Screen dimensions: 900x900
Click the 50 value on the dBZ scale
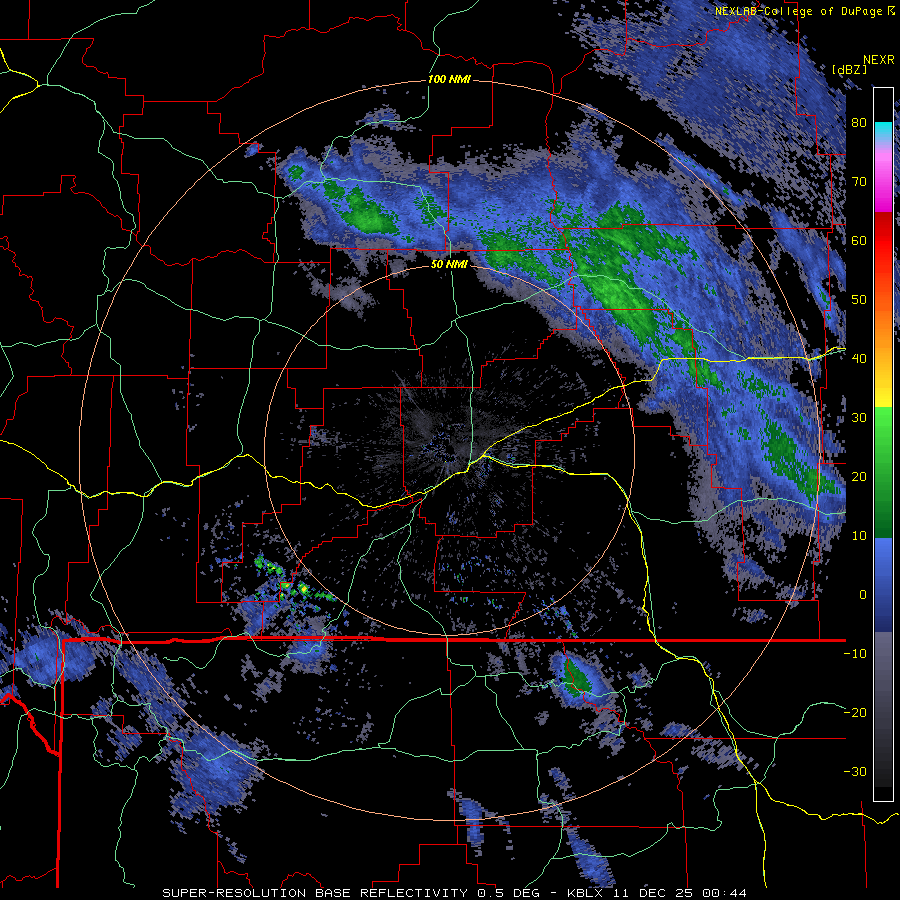859,300
